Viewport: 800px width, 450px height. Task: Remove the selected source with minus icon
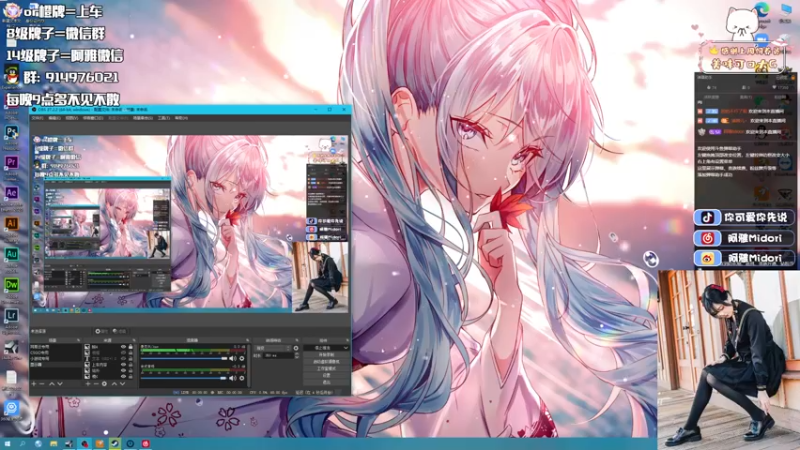click(x=96, y=384)
